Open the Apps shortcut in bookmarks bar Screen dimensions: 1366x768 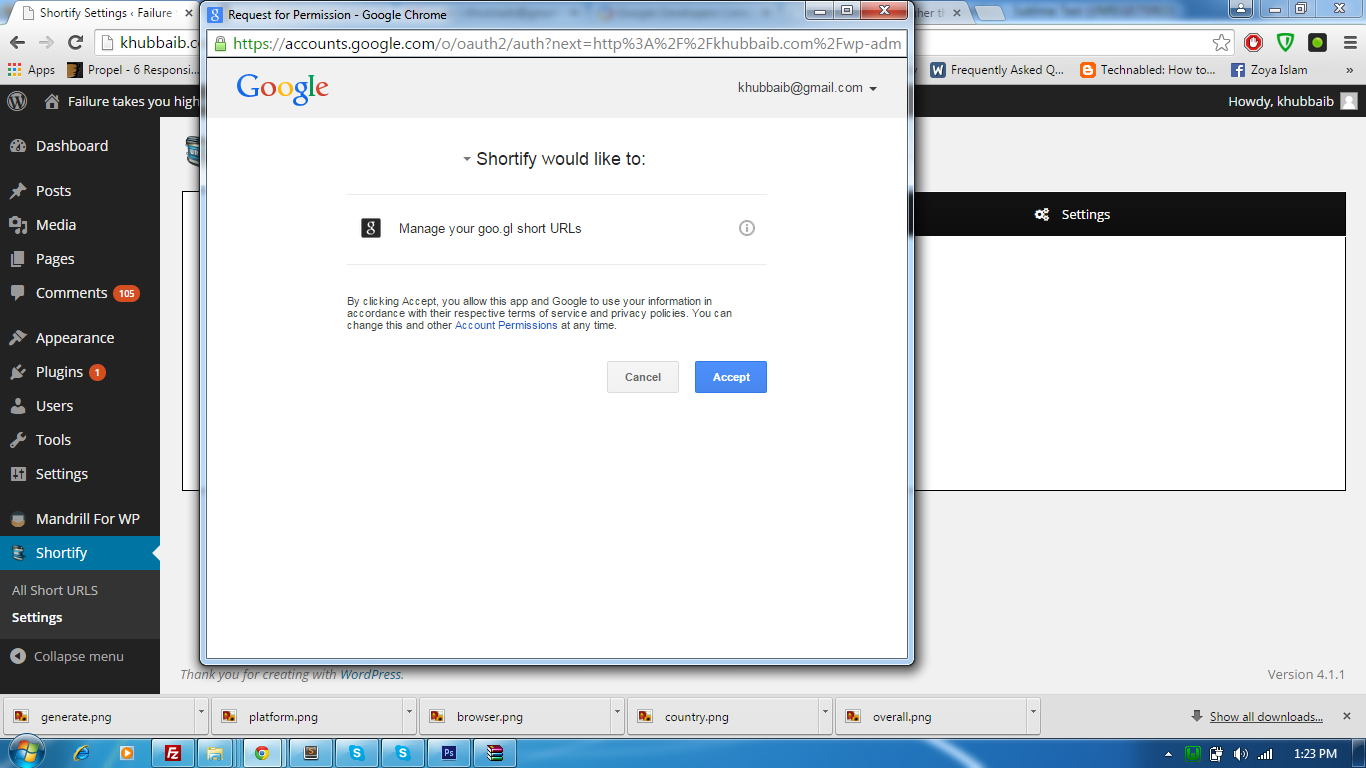click(x=31, y=70)
